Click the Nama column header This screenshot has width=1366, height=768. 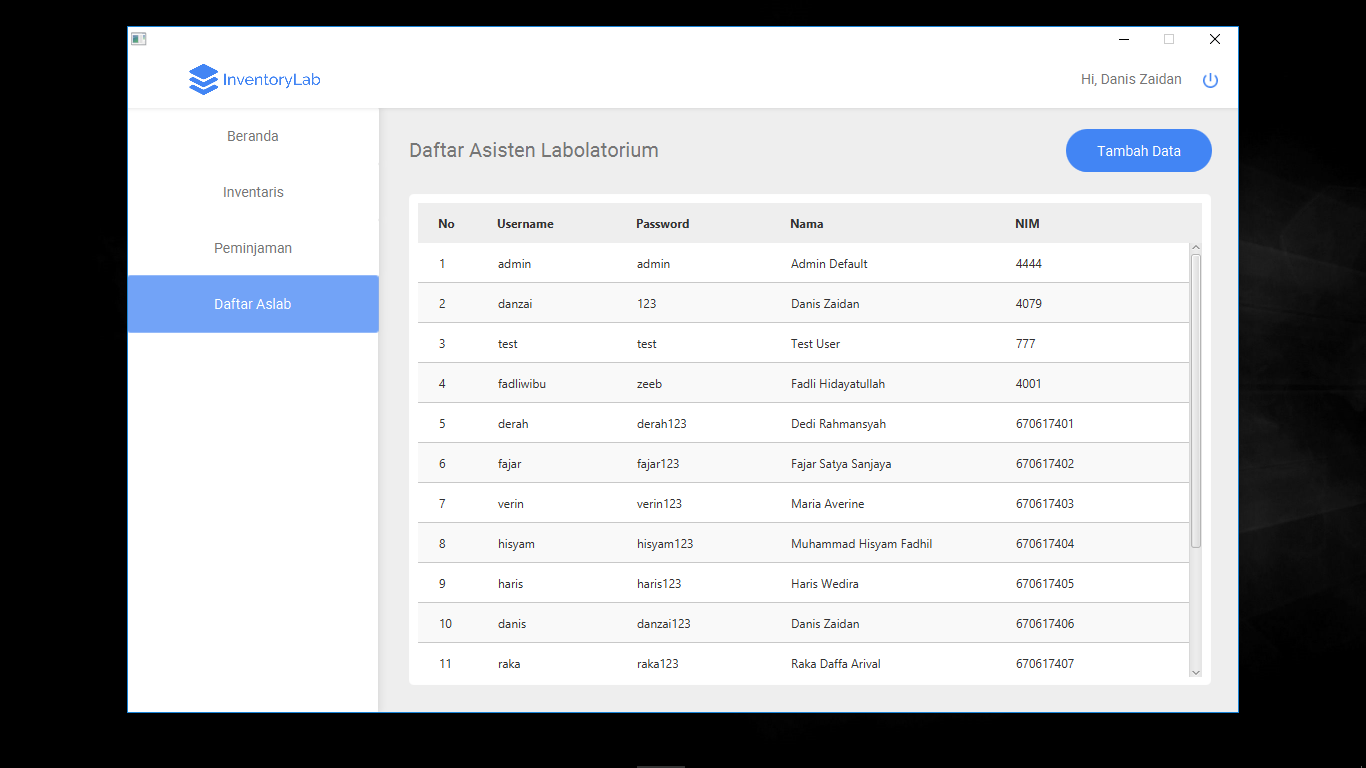tap(806, 223)
